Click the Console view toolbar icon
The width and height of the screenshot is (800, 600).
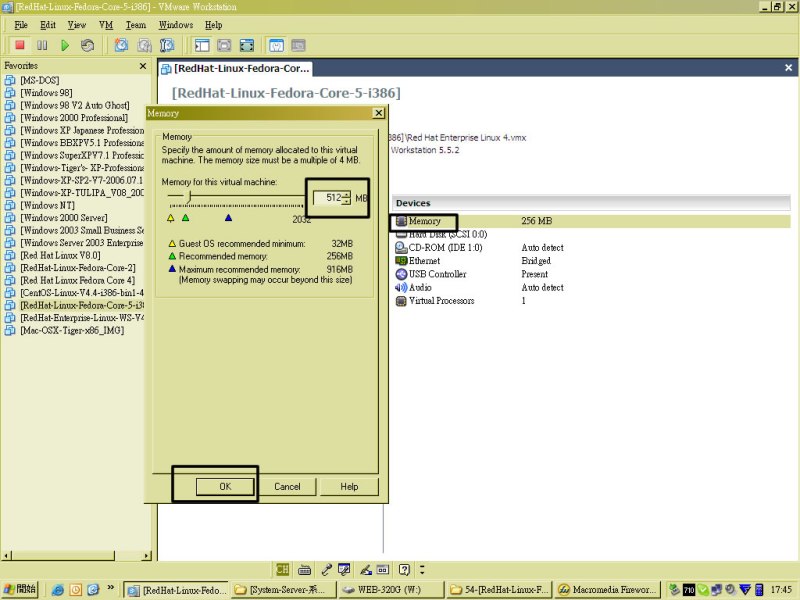[x=298, y=45]
